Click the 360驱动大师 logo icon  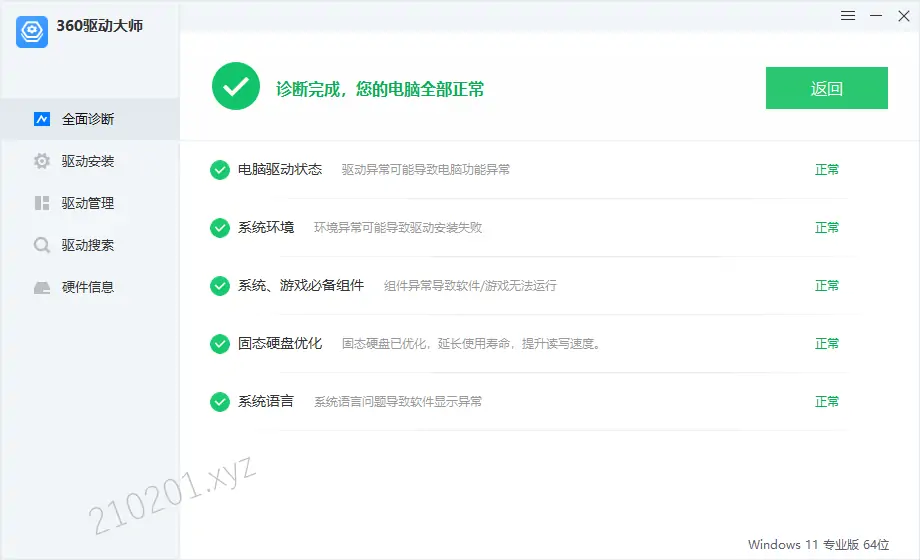(32, 32)
